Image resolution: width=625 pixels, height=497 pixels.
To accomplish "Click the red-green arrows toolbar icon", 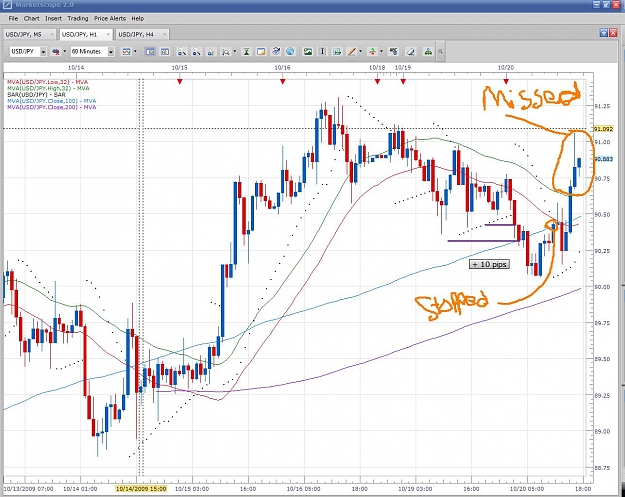I will coord(372,52).
